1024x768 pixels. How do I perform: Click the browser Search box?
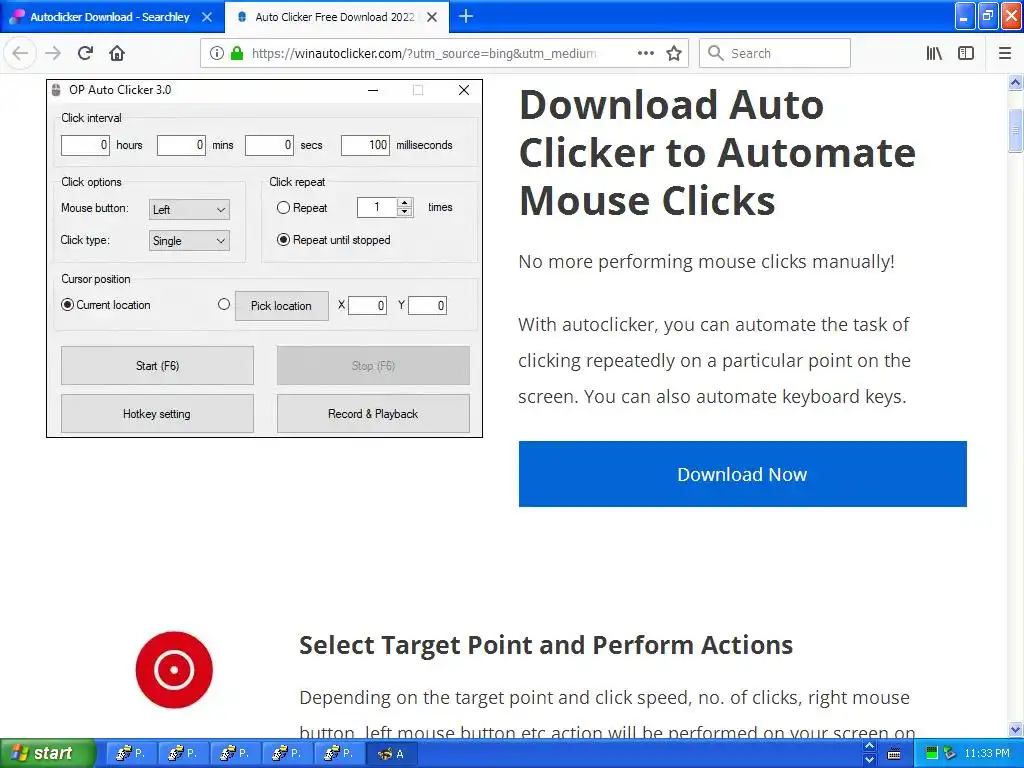click(775, 53)
